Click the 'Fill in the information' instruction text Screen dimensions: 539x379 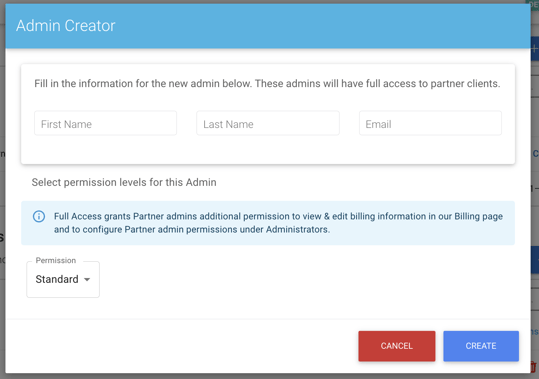click(267, 83)
